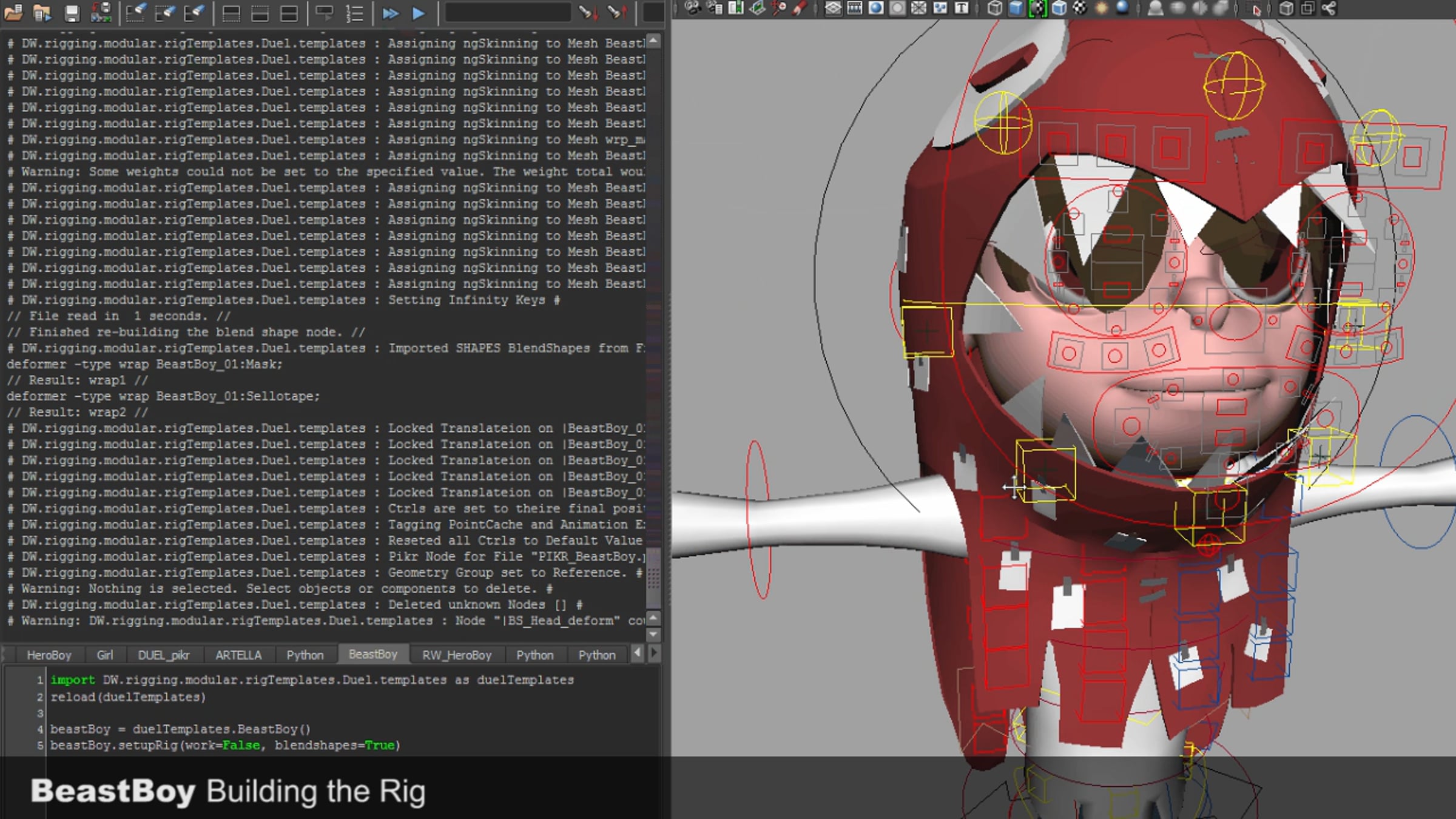Image resolution: width=1456 pixels, height=819 pixels.
Task: Click the Clear All eraser icon
Action: [194, 12]
